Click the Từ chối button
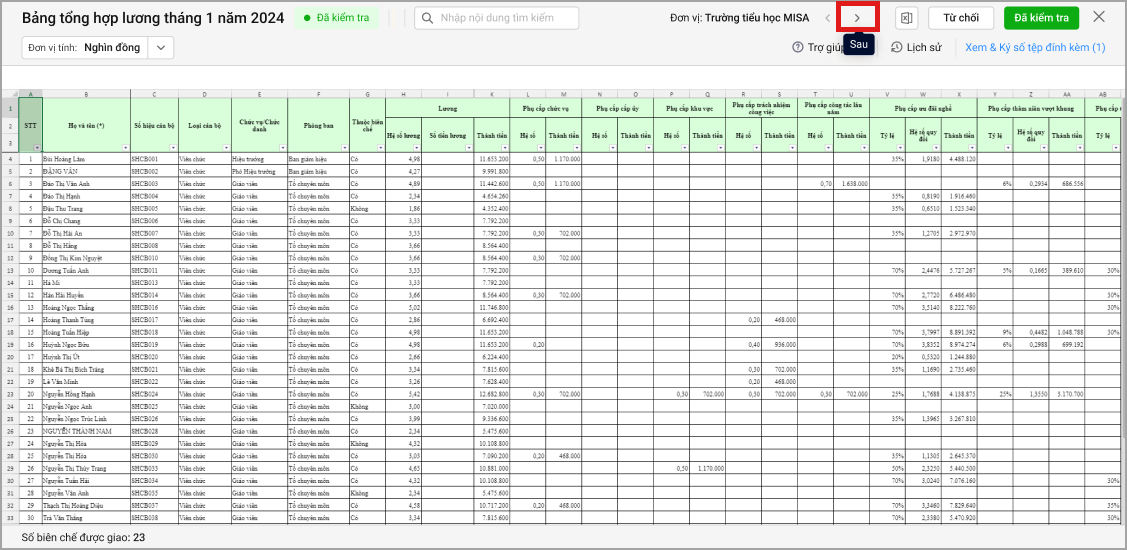 tap(960, 18)
